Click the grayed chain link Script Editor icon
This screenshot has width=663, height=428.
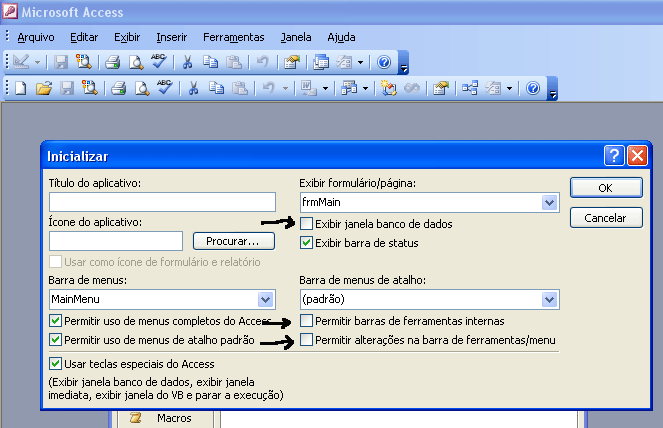(x=411, y=88)
